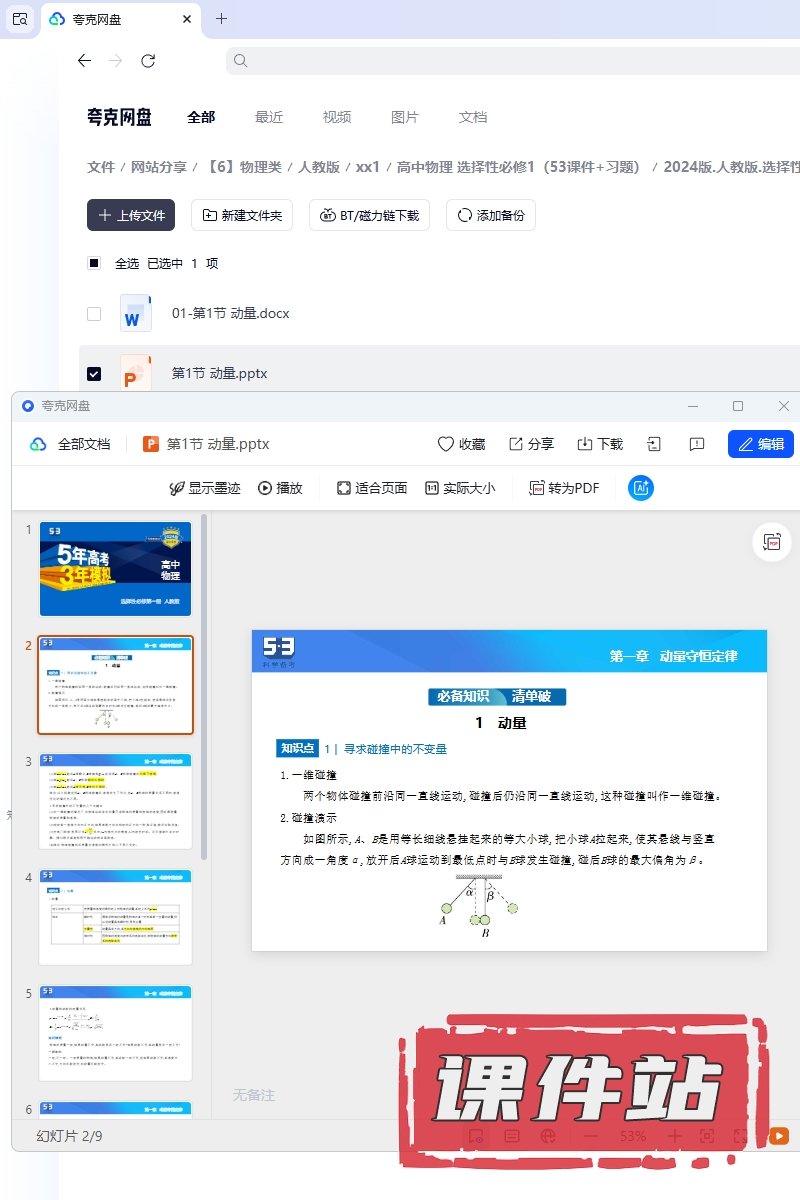Open the 文档 tab

[x=473, y=117]
